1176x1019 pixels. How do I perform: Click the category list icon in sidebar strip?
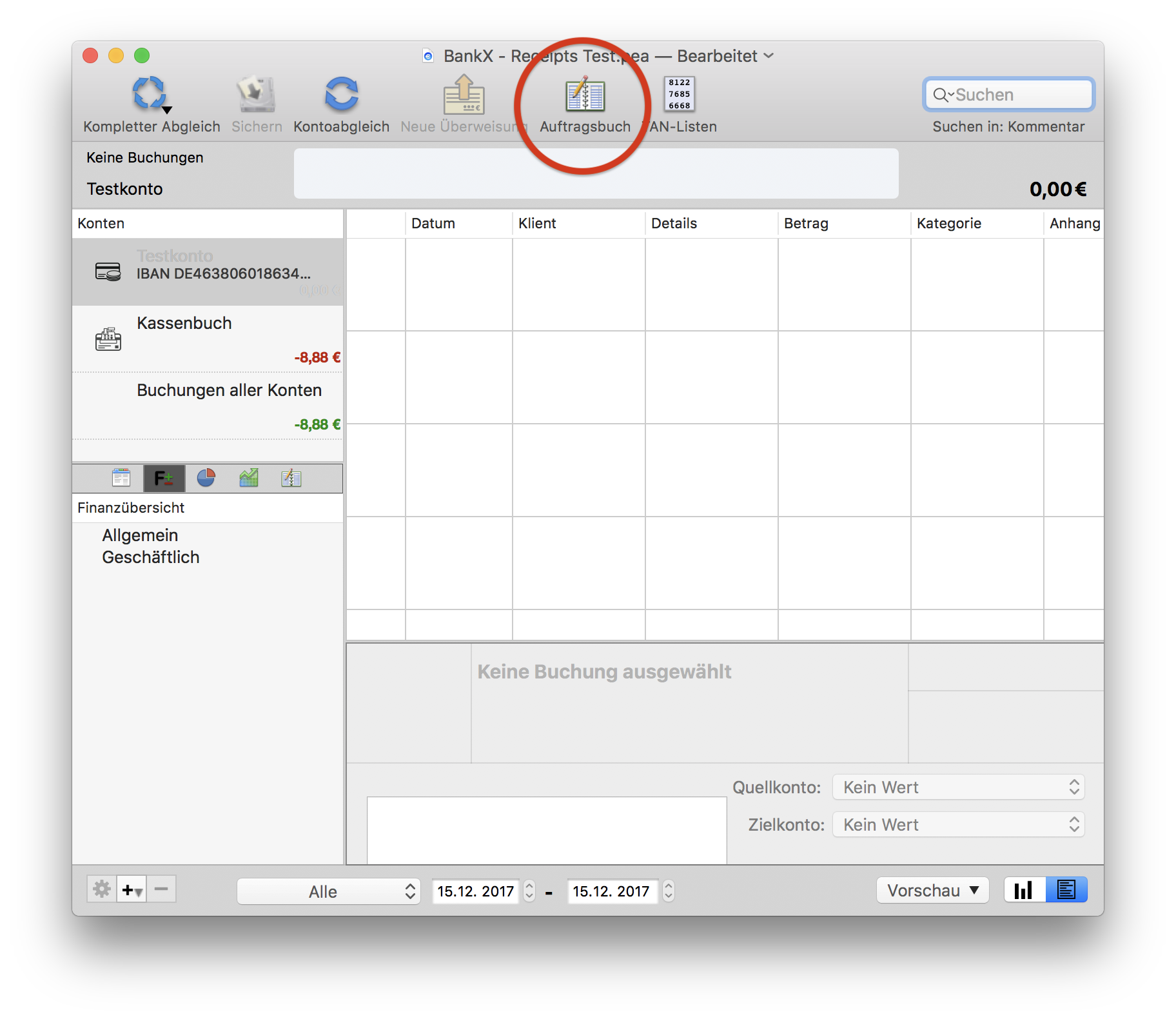[x=121, y=478]
